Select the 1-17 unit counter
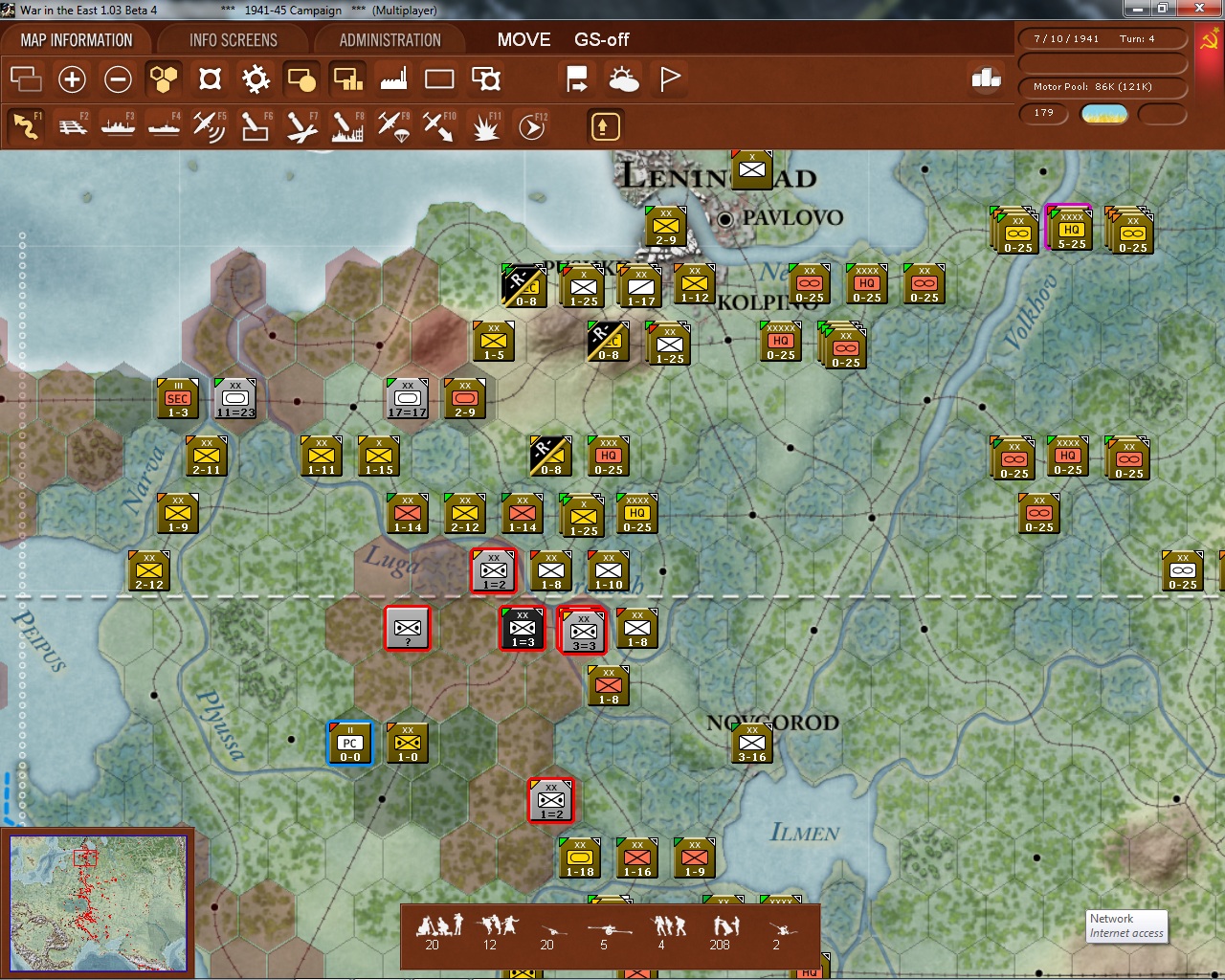 640,285
